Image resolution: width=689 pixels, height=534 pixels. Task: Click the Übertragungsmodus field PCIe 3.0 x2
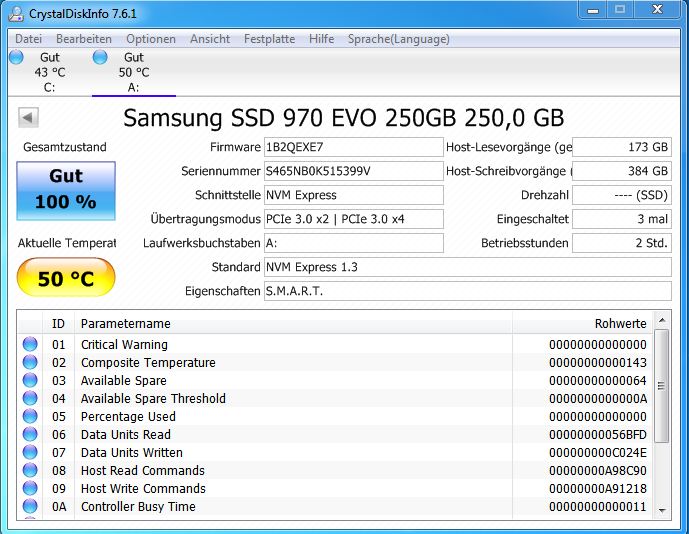354,219
